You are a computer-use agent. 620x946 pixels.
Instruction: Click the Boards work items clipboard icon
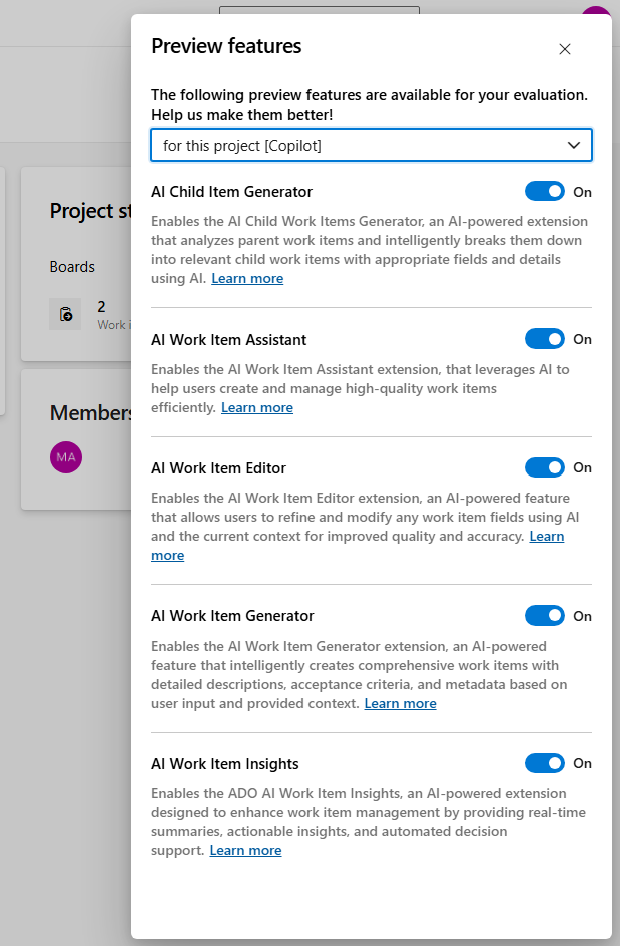[65, 313]
